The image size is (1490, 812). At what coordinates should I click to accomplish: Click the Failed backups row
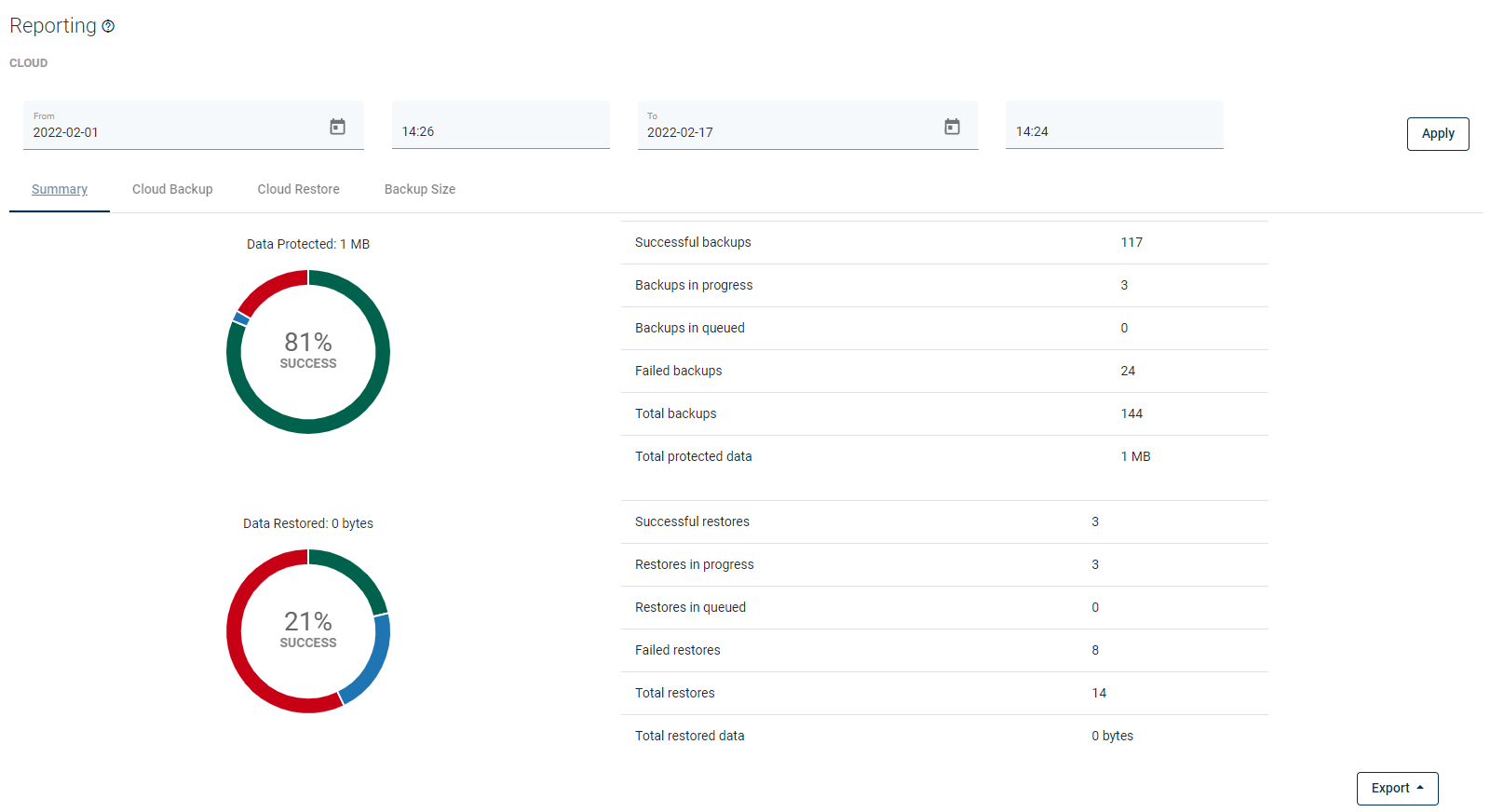click(943, 371)
